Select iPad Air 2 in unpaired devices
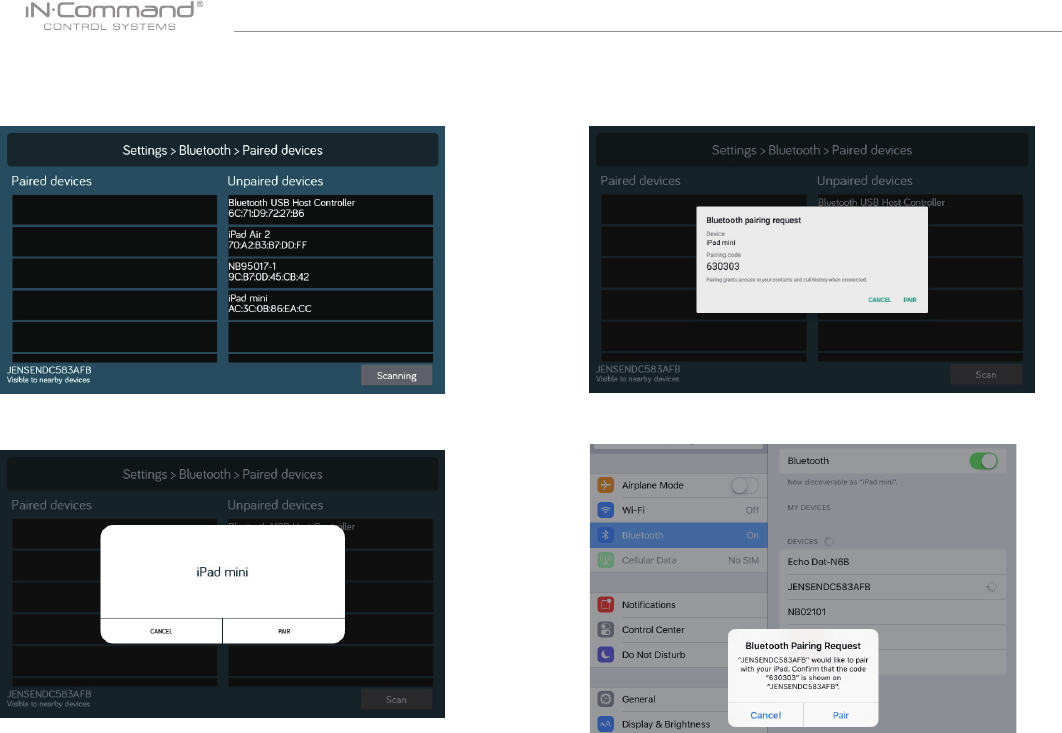Image resolution: width=1062 pixels, height=733 pixels. tap(331, 240)
